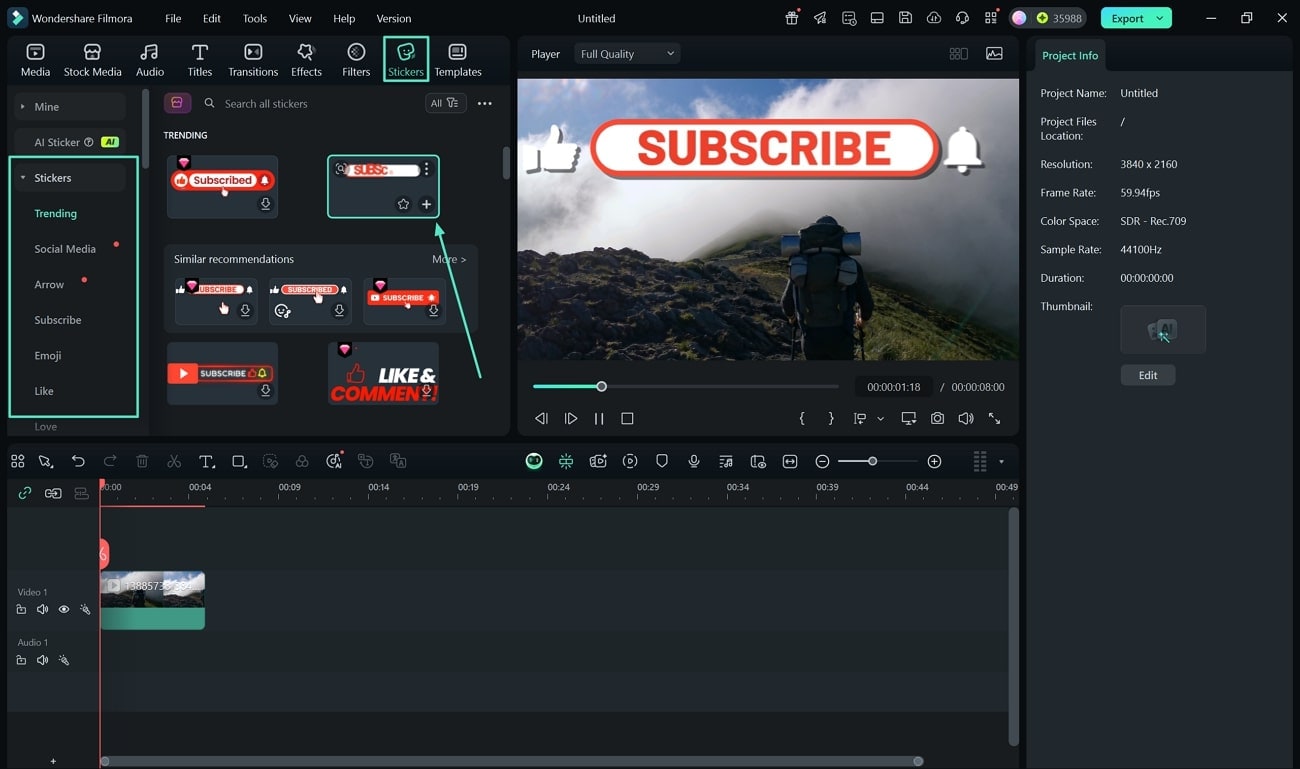Select the Emoji sticker category
This screenshot has width=1300, height=769.
pos(48,356)
